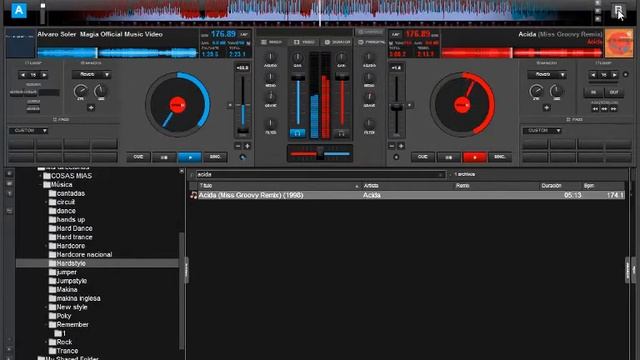Start playback on the left deck
Image resolution: width=640 pixels, height=360 pixels.
[x=190, y=157]
